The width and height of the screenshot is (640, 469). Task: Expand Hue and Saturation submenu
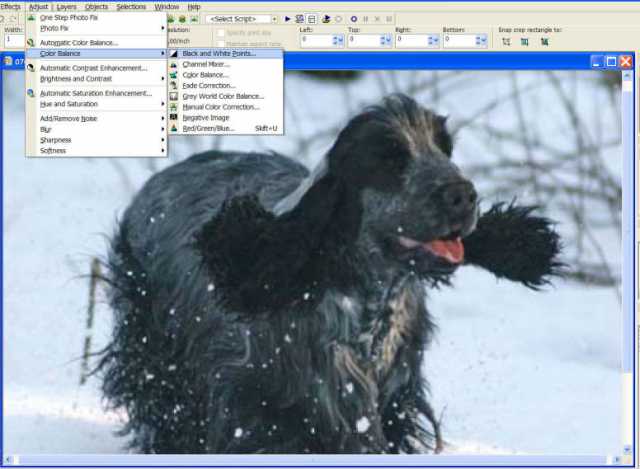click(96, 104)
